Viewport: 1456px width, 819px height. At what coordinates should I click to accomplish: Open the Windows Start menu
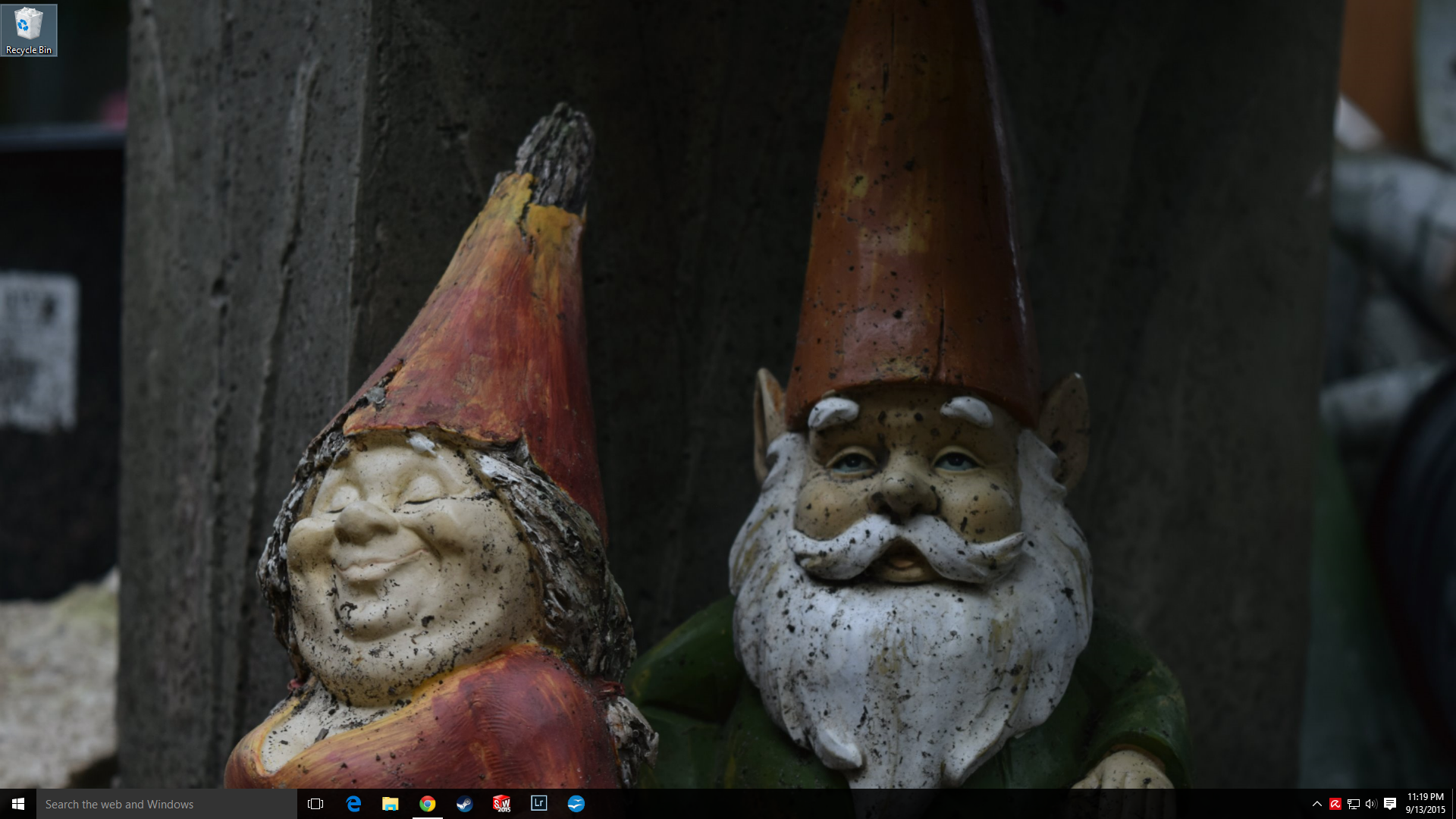pos(18,804)
